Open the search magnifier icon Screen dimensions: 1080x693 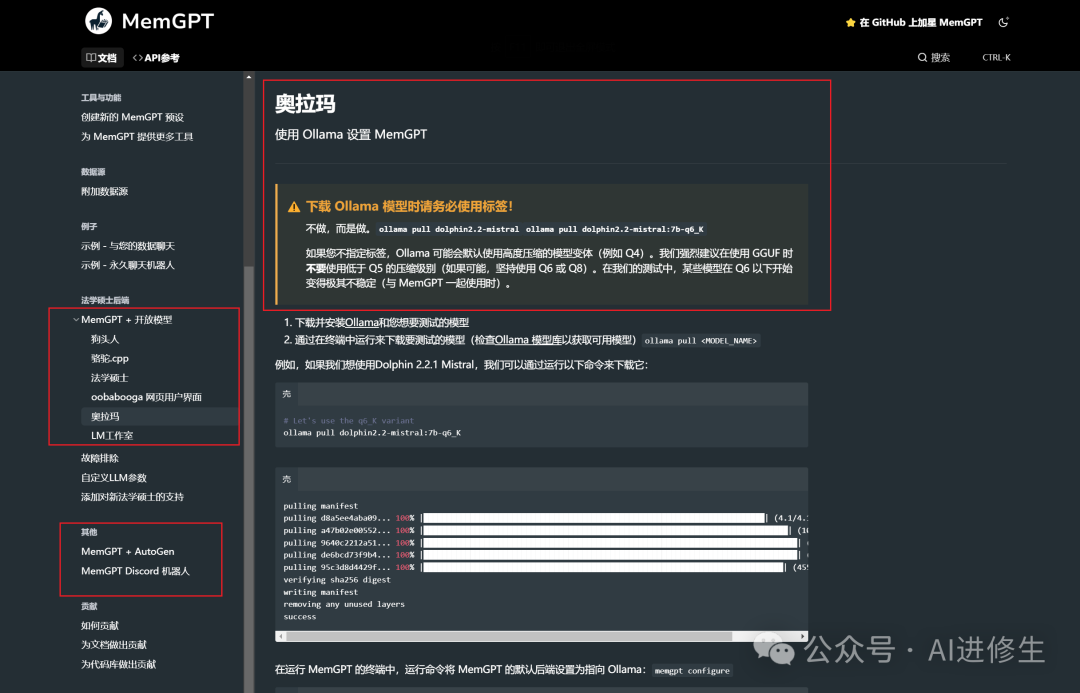coord(922,57)
